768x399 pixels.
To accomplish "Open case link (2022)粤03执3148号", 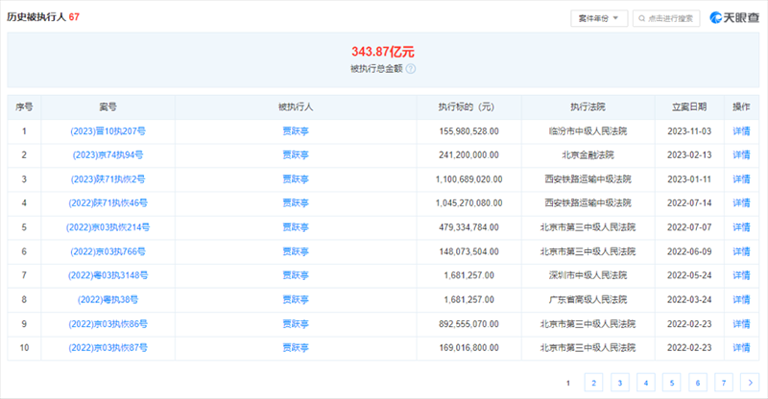I will coord(108,276).
